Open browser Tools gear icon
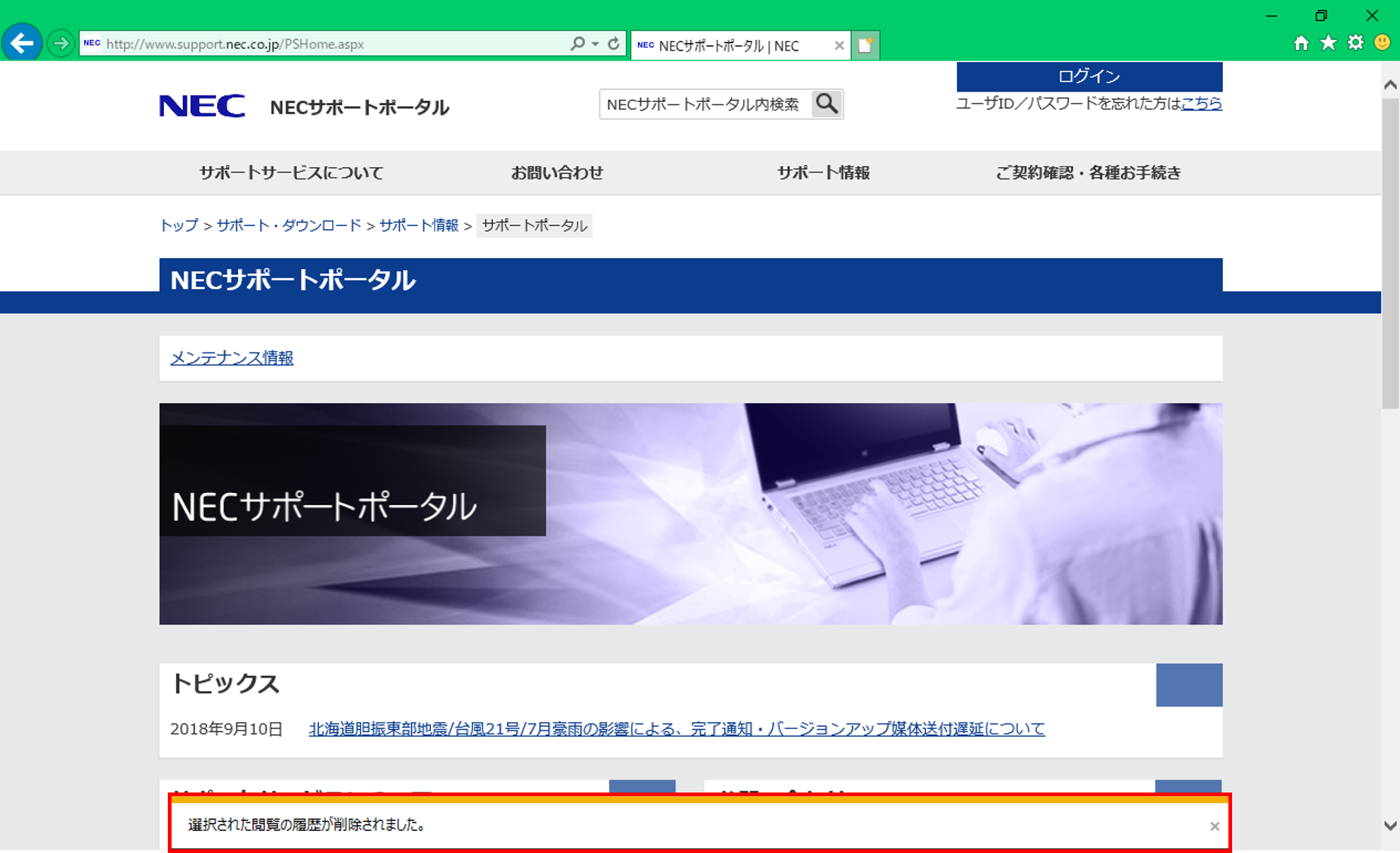Viewport: 1400px width, 853px height. click(x=1355, y=43)
